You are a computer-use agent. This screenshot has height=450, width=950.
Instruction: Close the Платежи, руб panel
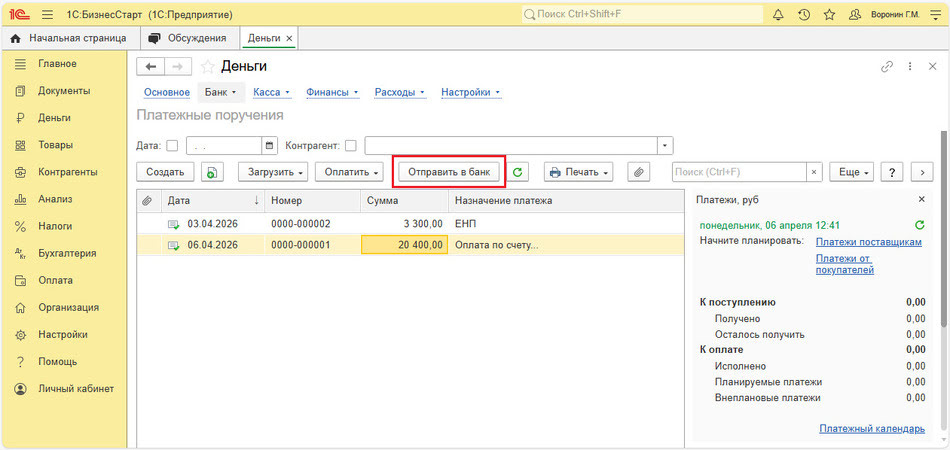click(922, 199)
